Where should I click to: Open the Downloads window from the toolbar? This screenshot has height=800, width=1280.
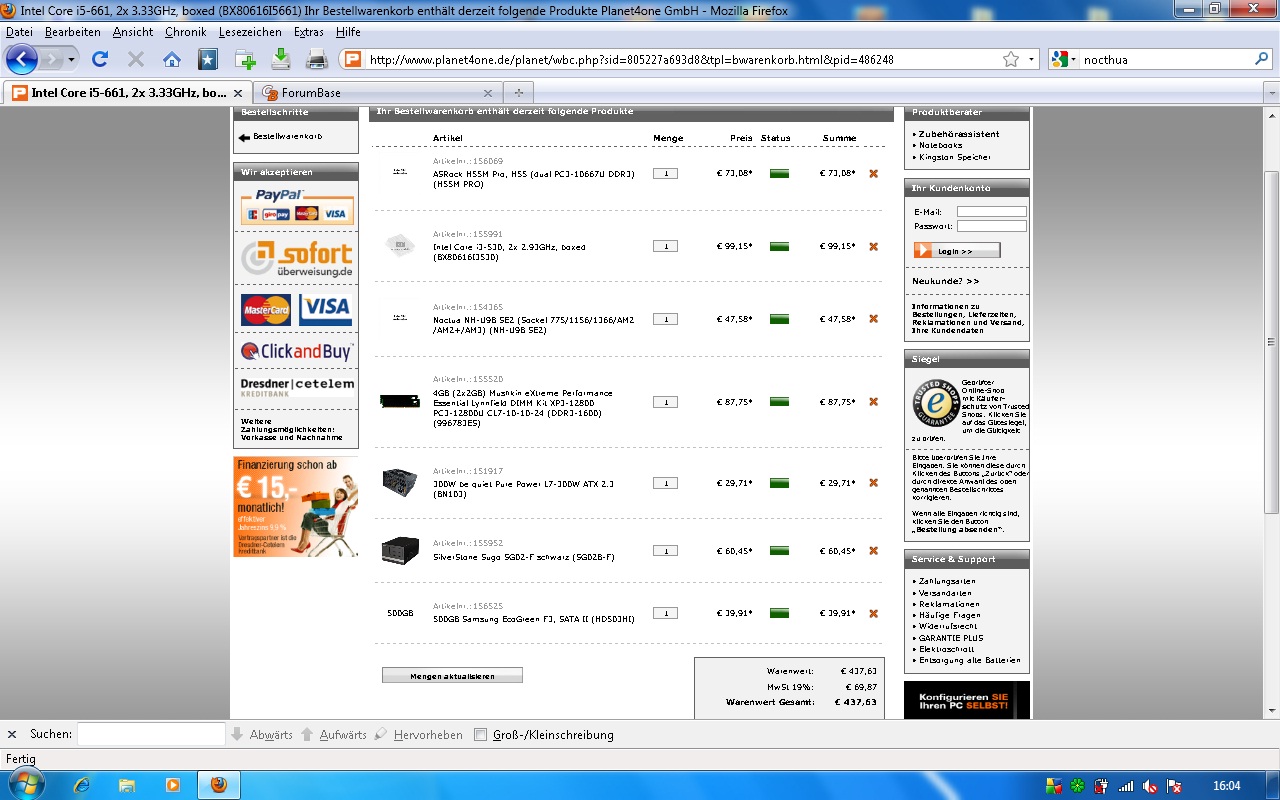tap(281, 60)
